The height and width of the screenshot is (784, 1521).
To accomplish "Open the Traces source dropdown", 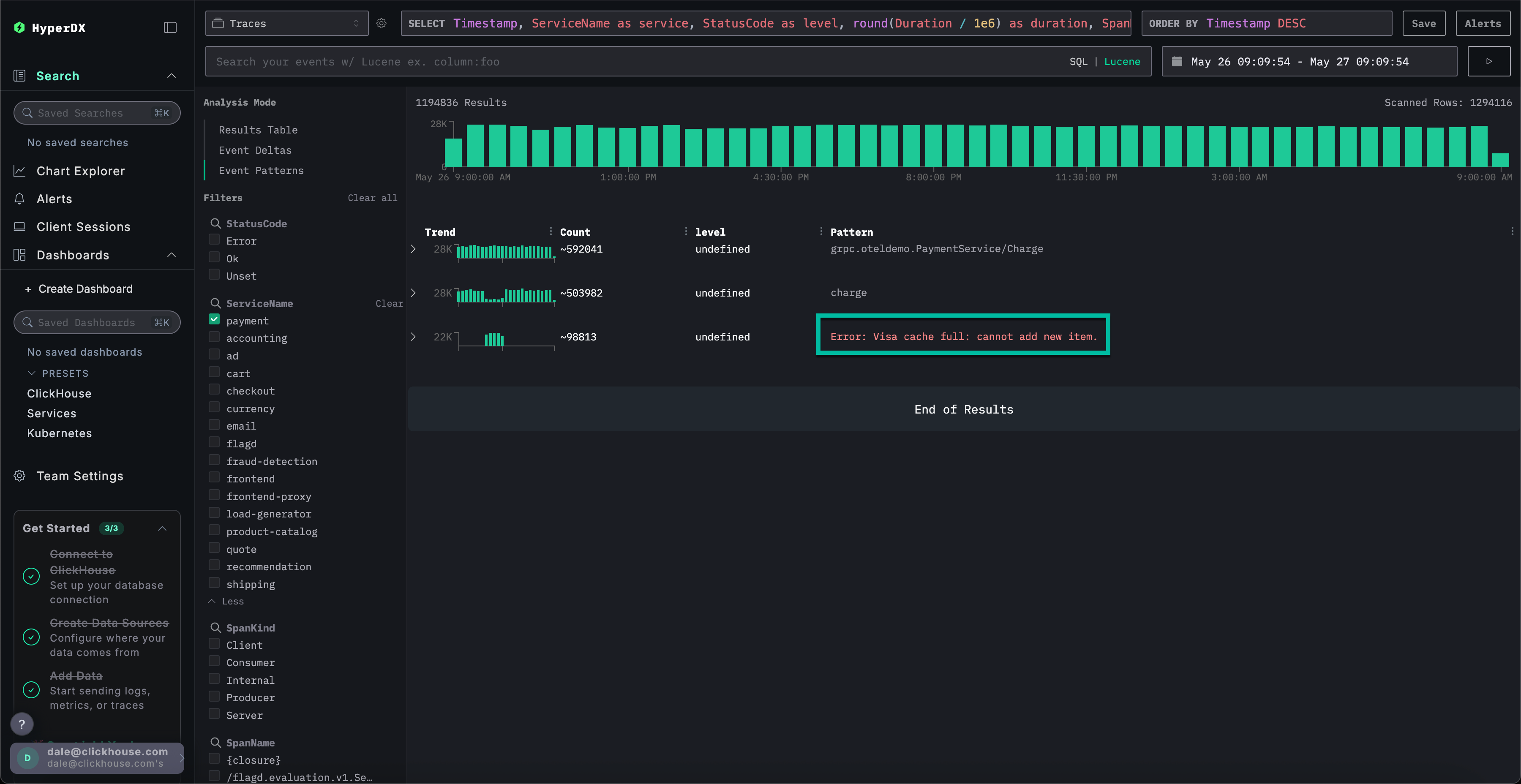I will [x=286, y=24].
